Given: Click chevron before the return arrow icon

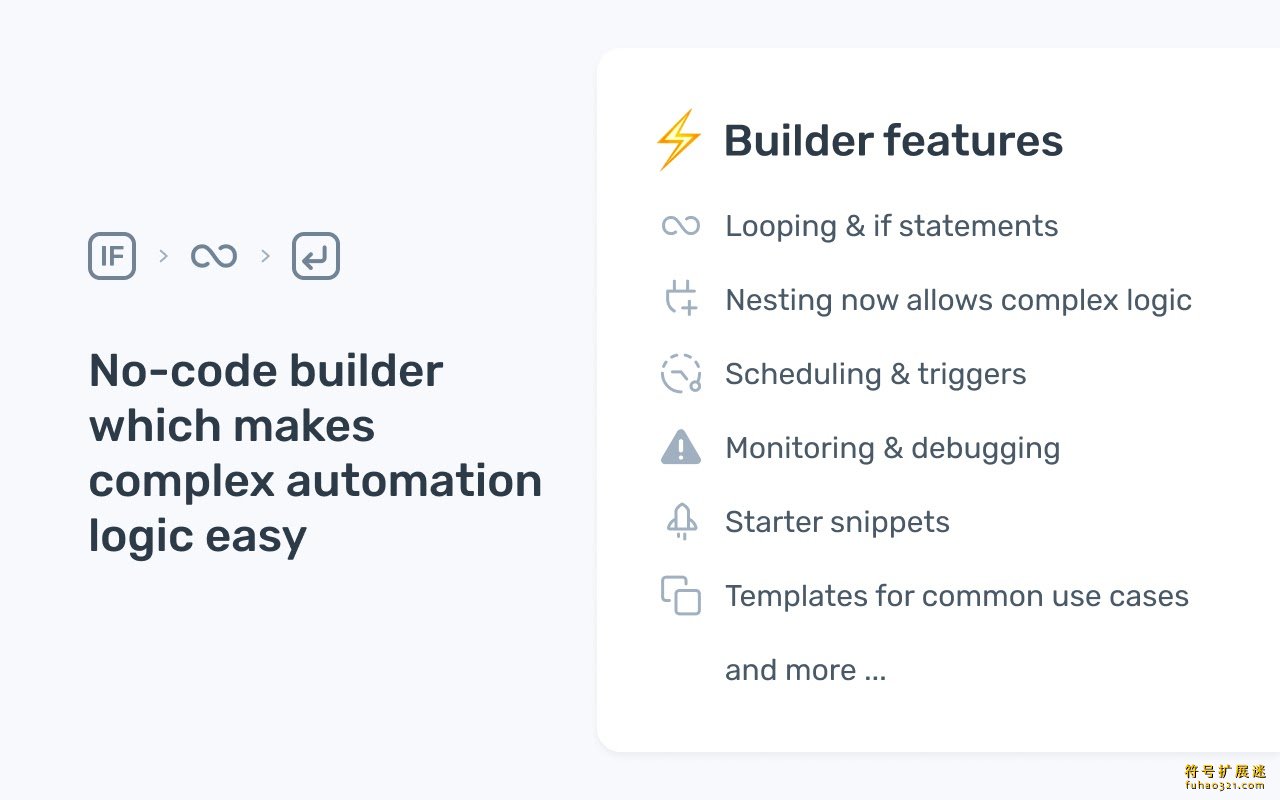Looking at the screenshot, I should (x=265, y=256).
